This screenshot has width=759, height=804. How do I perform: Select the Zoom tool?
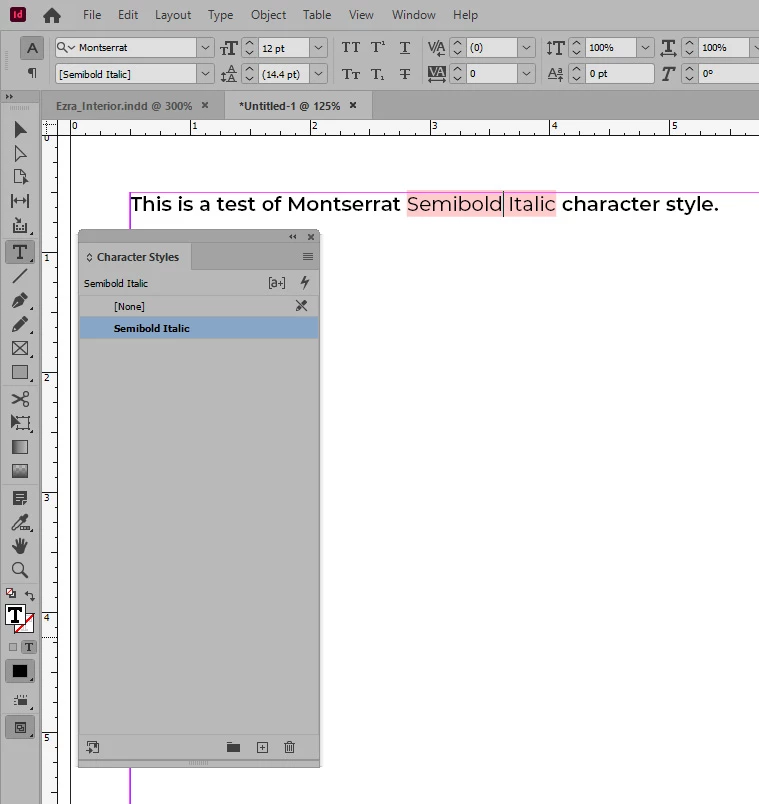coord(20,570)
